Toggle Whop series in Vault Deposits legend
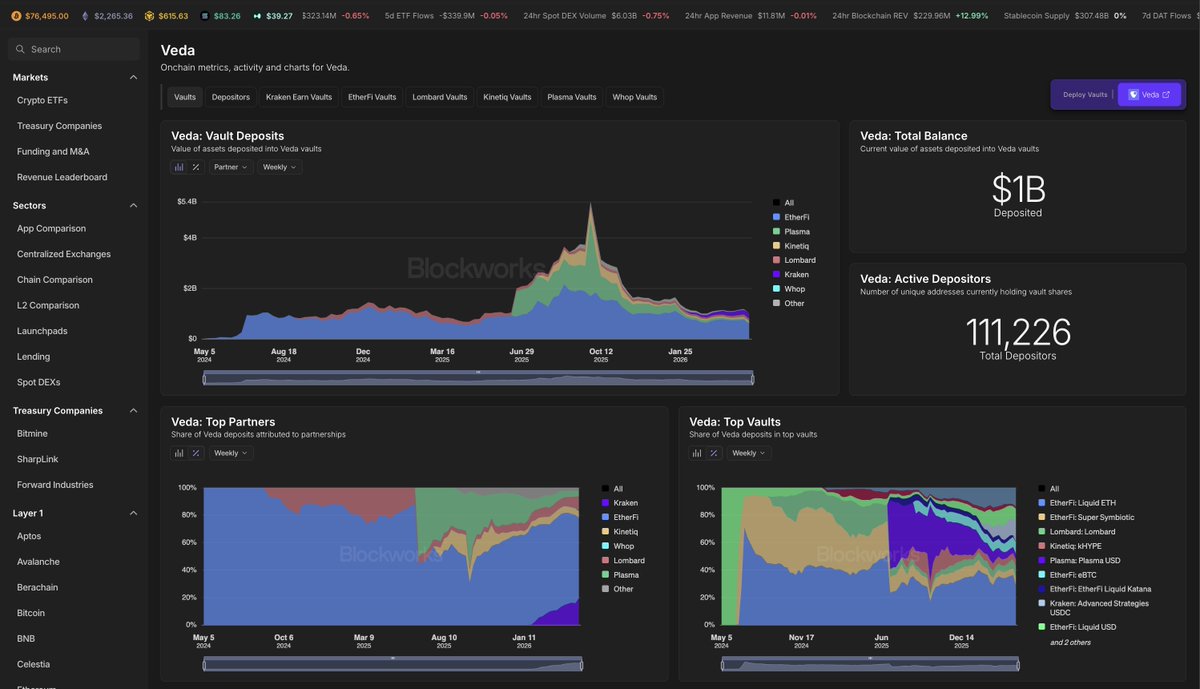This screenshot has width=1200, height=689. tap(789, 289)
